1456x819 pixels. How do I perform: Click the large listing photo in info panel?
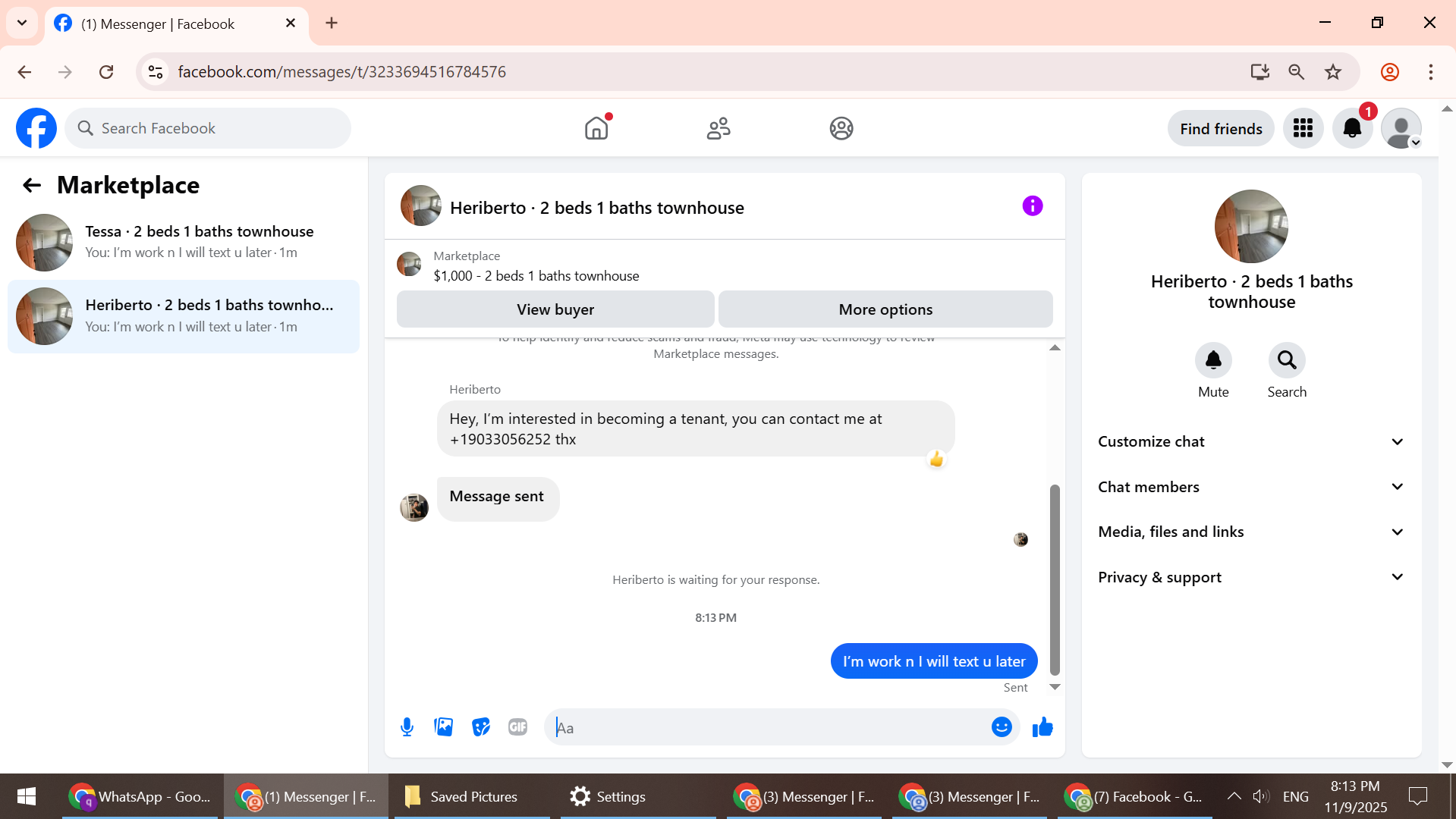coord(1251,226)
